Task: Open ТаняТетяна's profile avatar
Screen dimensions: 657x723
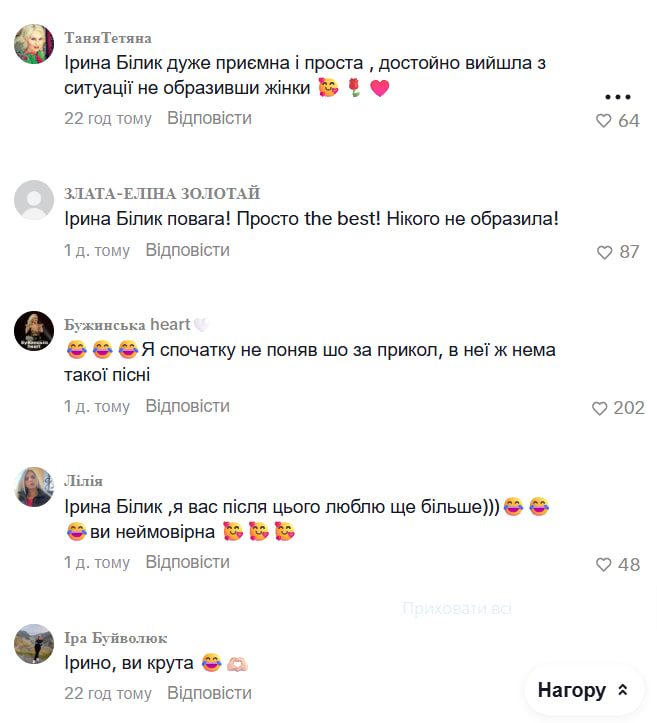Action: (x=34, y=44)
